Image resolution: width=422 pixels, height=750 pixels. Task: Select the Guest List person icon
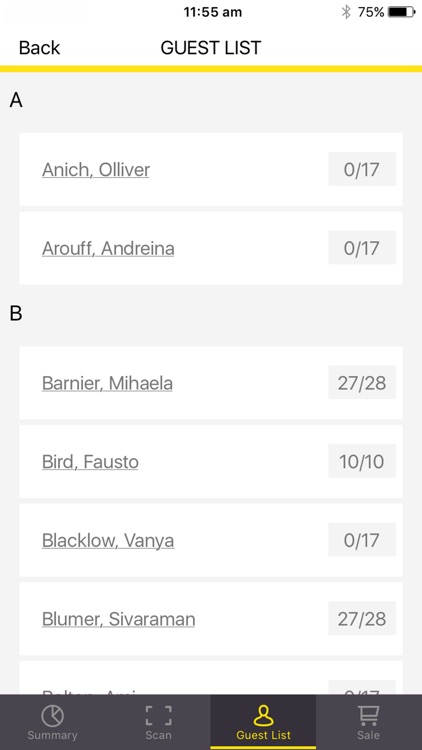pos(263,716)
